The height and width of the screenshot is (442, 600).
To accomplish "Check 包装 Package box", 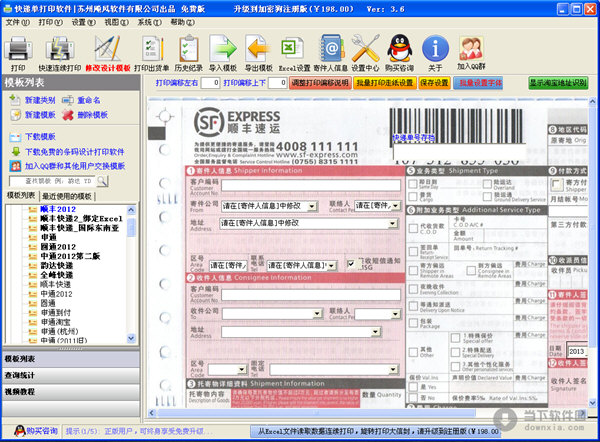I will coord(413,323).
